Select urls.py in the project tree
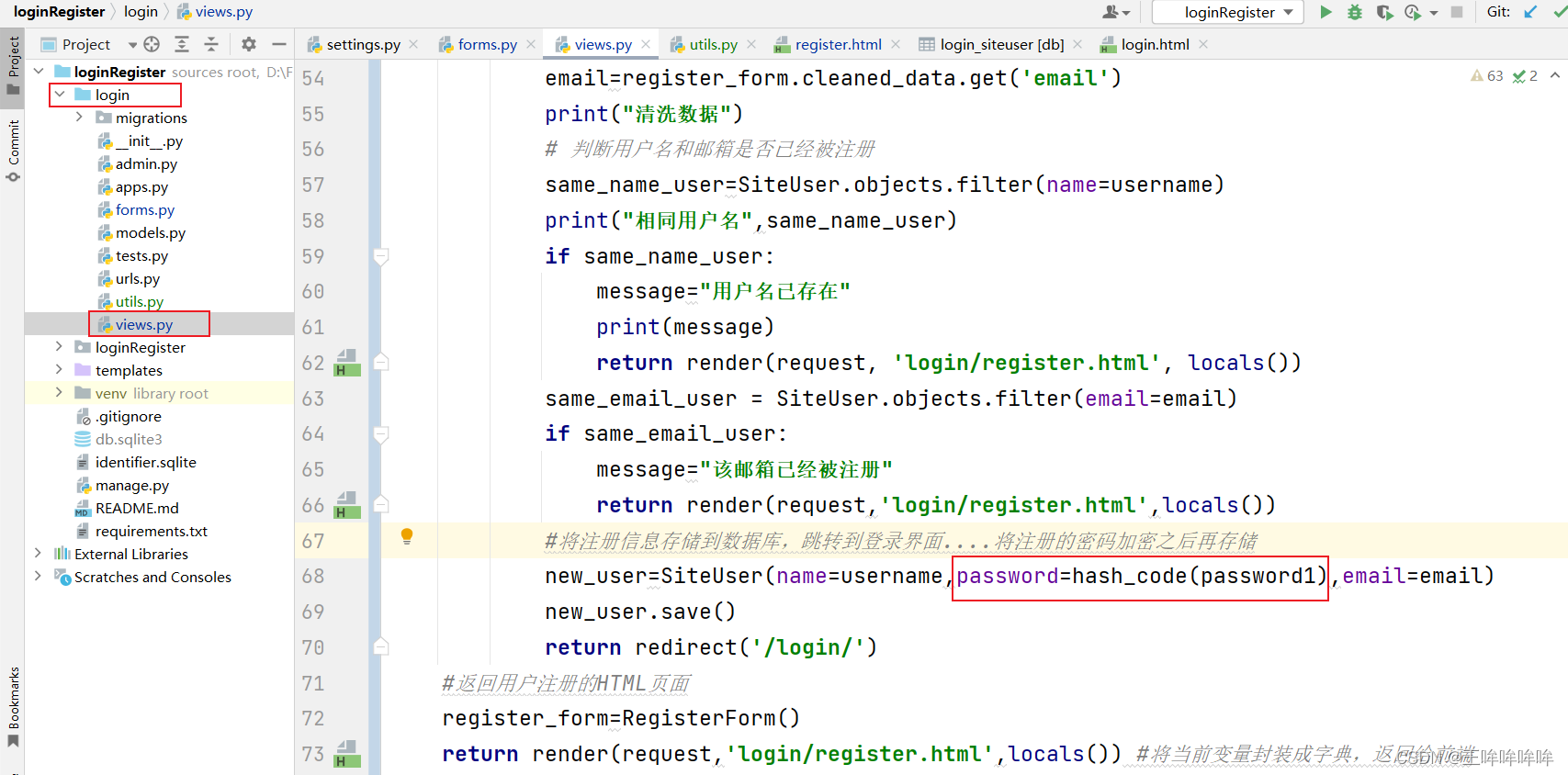 click(x=138, y=278)
